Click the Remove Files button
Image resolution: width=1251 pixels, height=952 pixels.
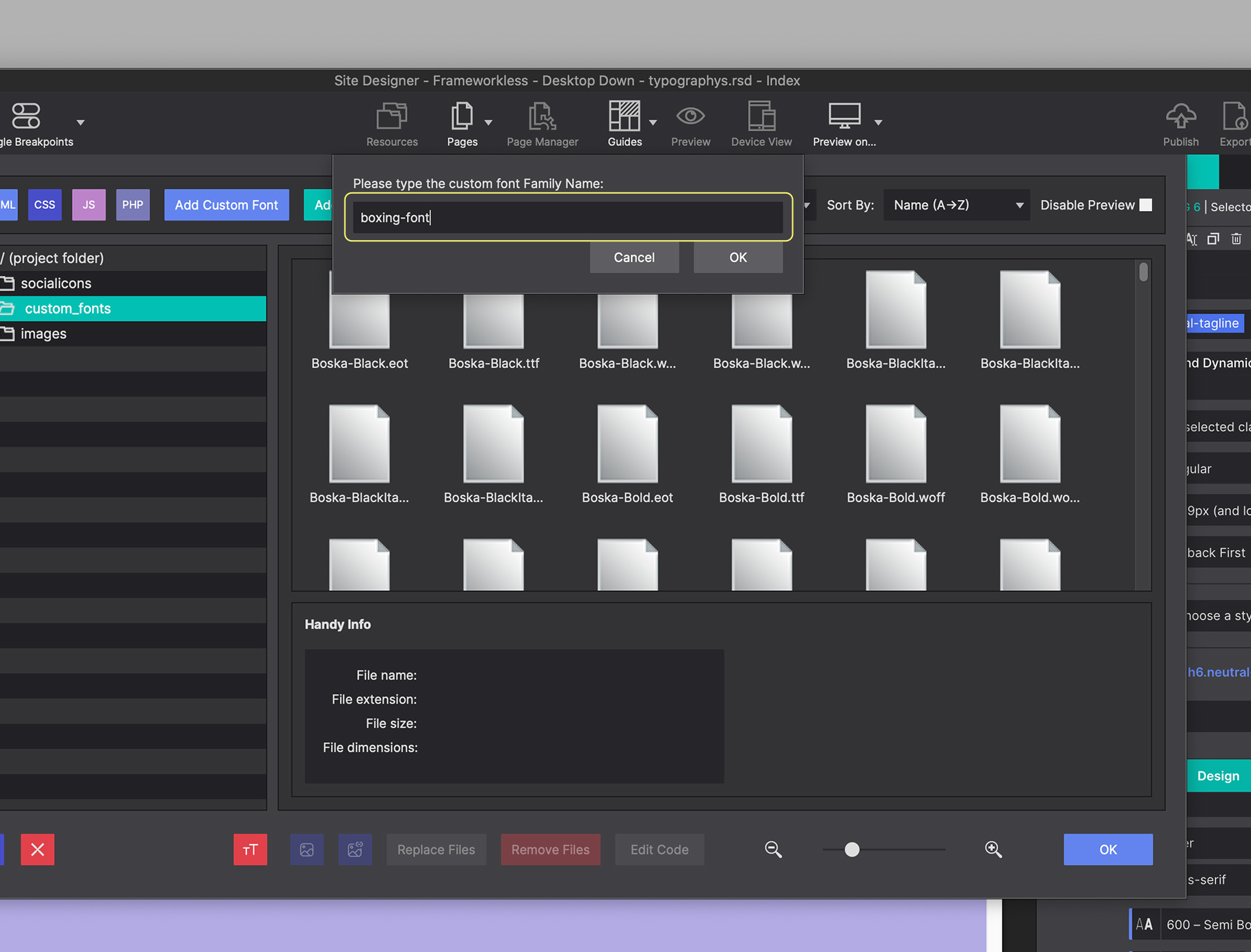(550, 850)
